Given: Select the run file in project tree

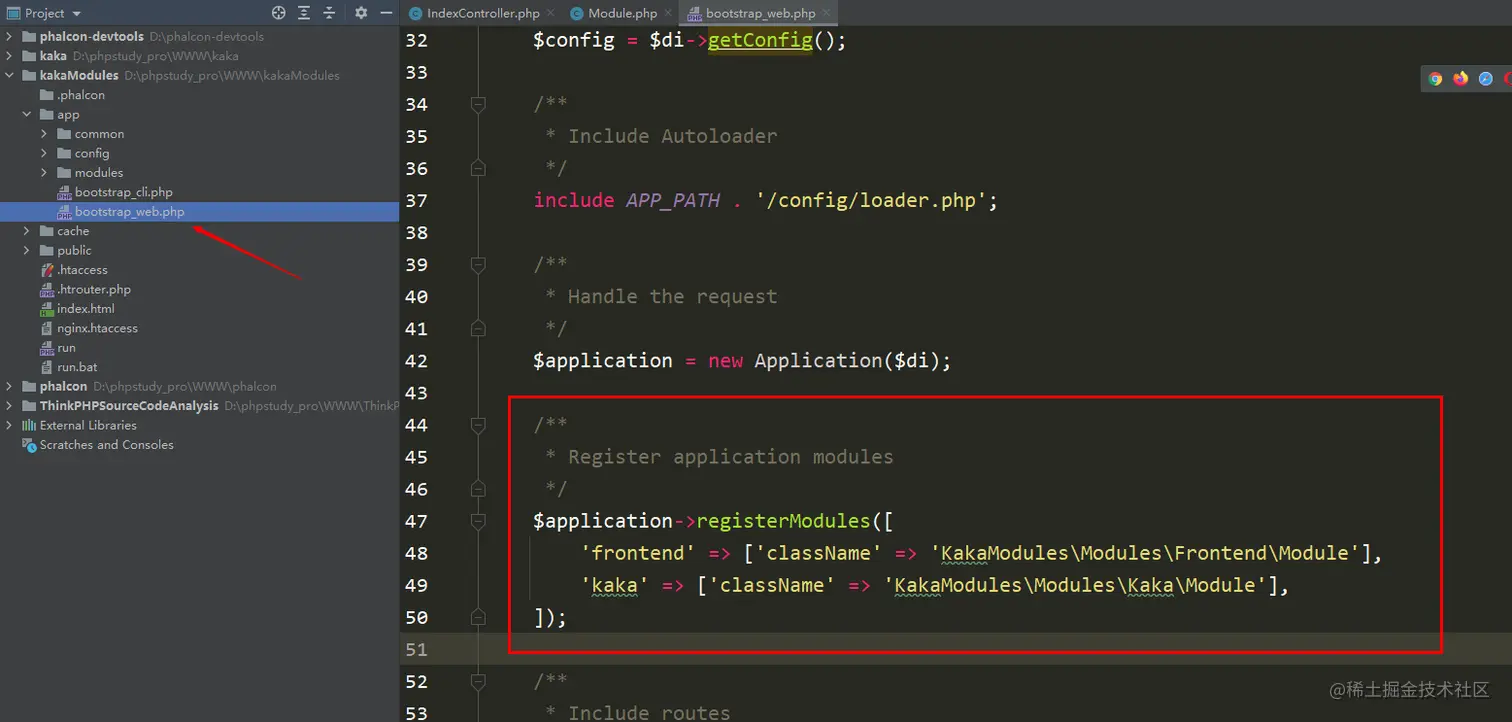Looking at the screenshot, I should point(66,348).
